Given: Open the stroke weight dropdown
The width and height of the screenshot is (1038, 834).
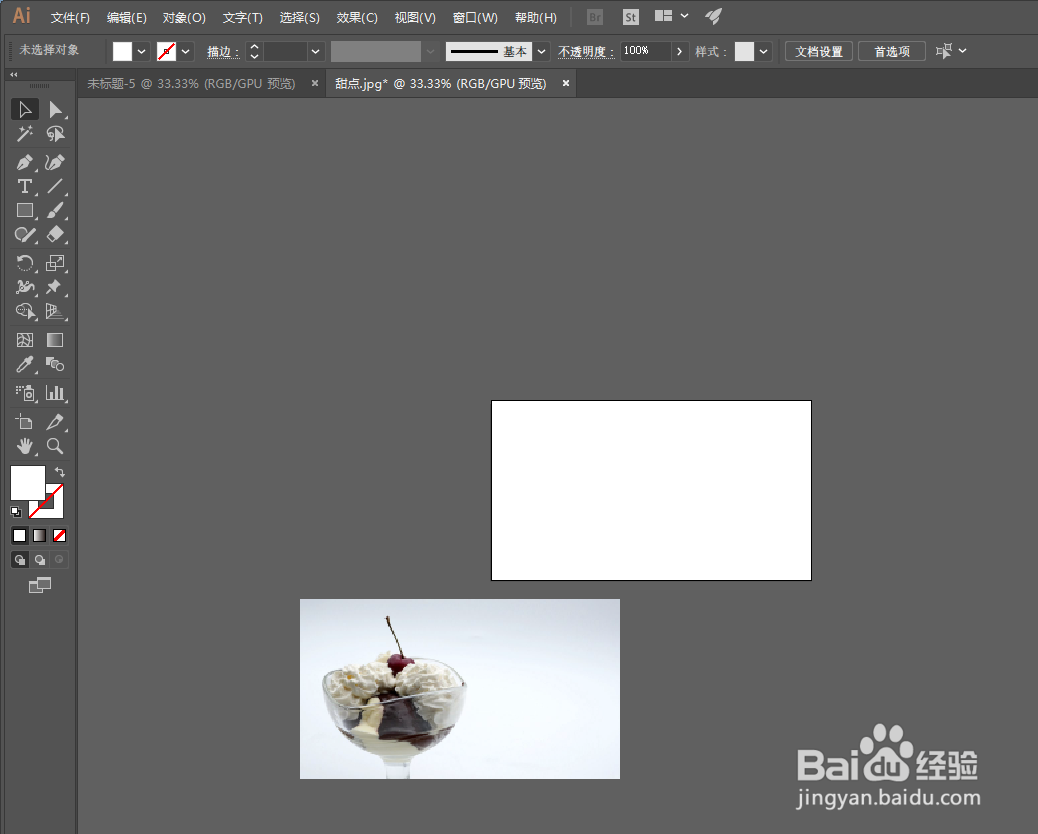Looking at the screenshot, I should [x=316, y=51].
